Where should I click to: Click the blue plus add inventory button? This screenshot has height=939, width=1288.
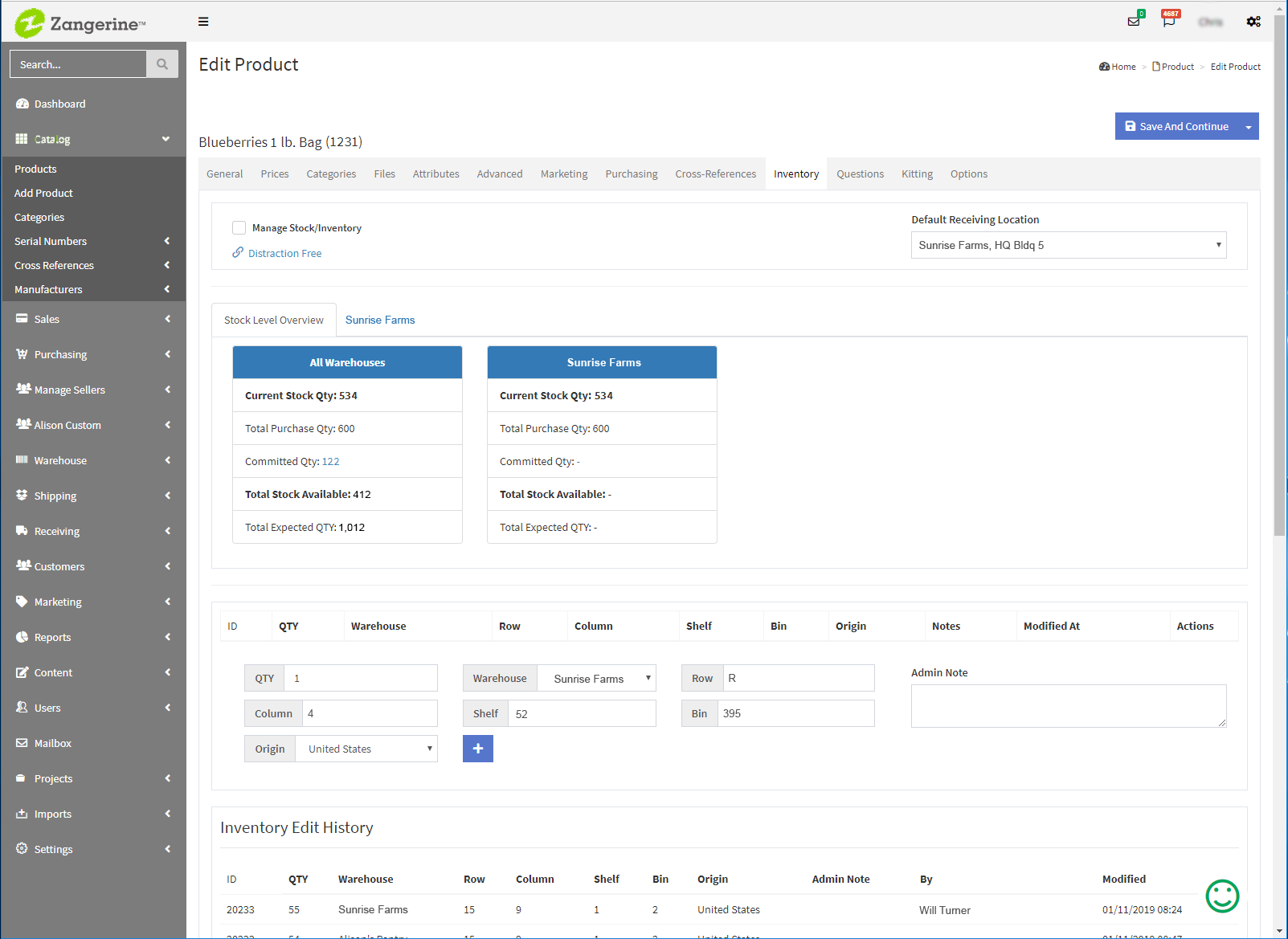[478, 749]
